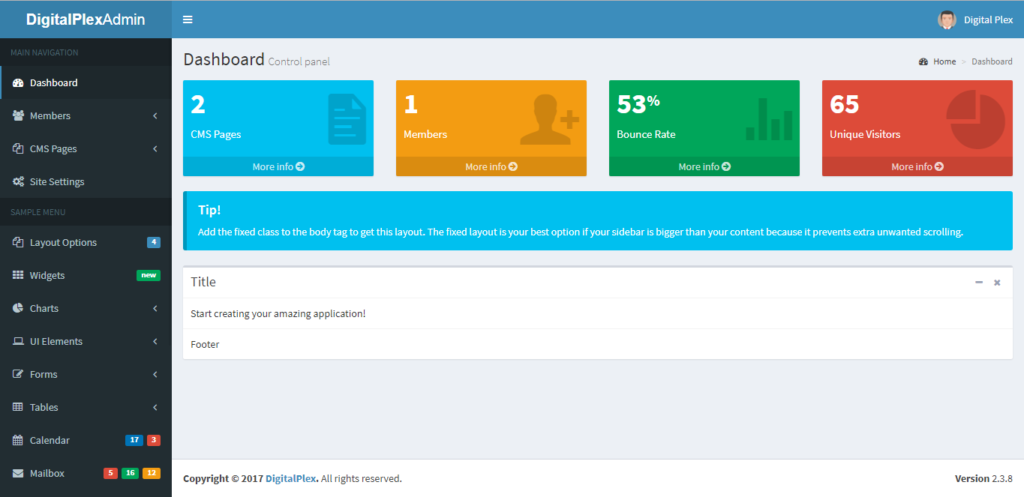The image size is (1024, 497).
Task: Click the Members group icon in the sidebar
Action: click(18, 116)
